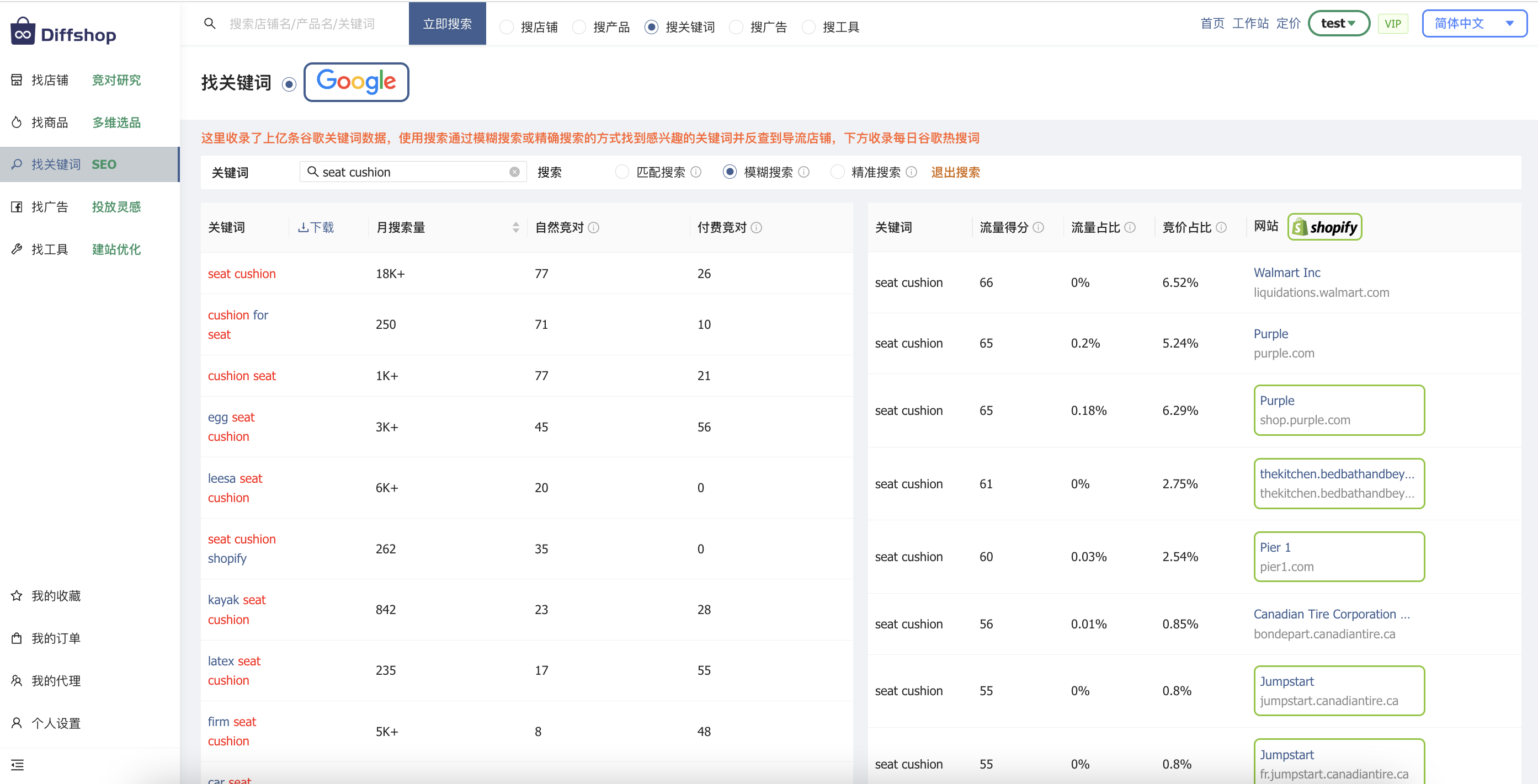
Task: Choose 精准搜索 search mode
Action: tap(838, 172)
